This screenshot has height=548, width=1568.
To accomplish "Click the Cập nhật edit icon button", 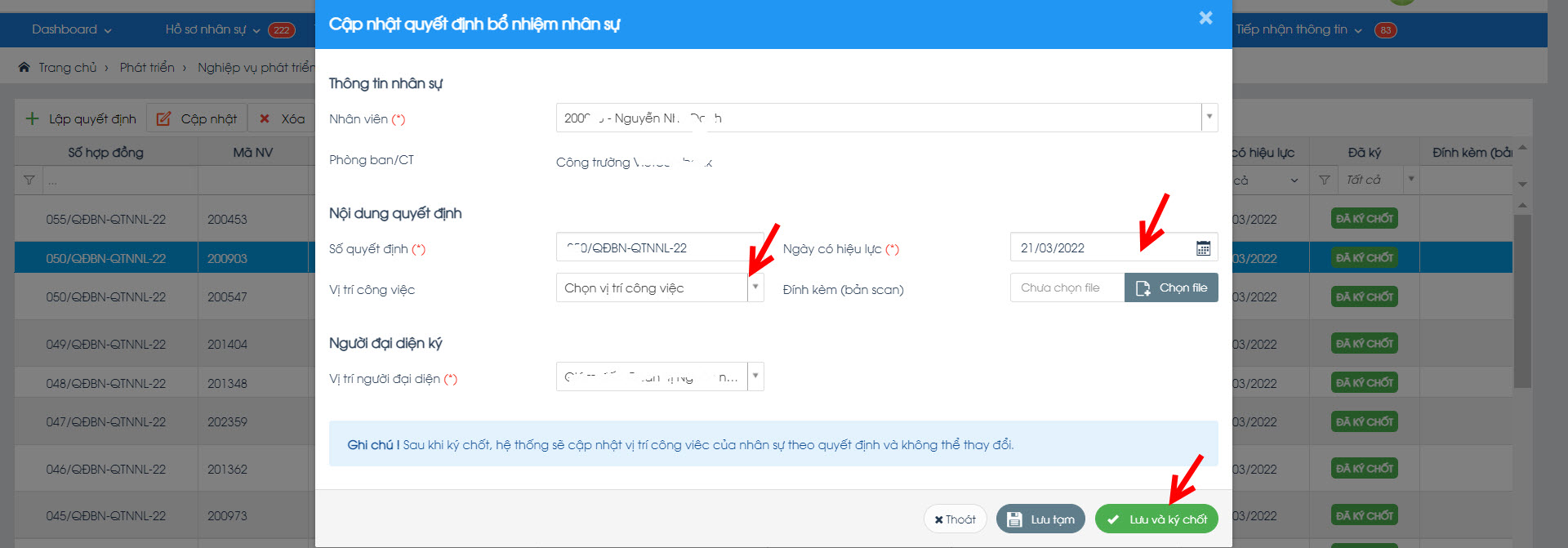I will [x=164, y=118].
